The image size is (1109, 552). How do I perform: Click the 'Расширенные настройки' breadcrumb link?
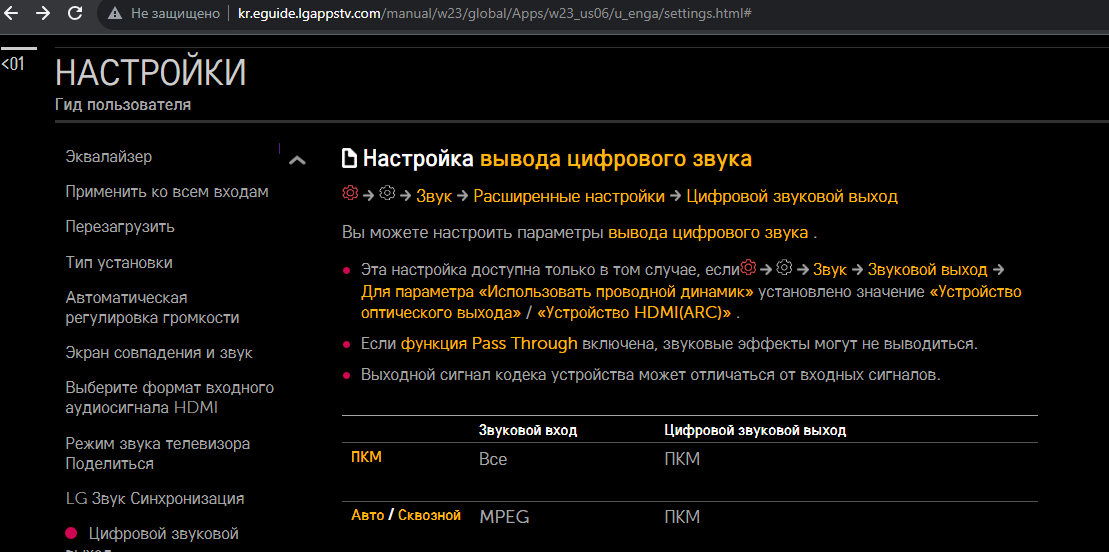(568, 196)
